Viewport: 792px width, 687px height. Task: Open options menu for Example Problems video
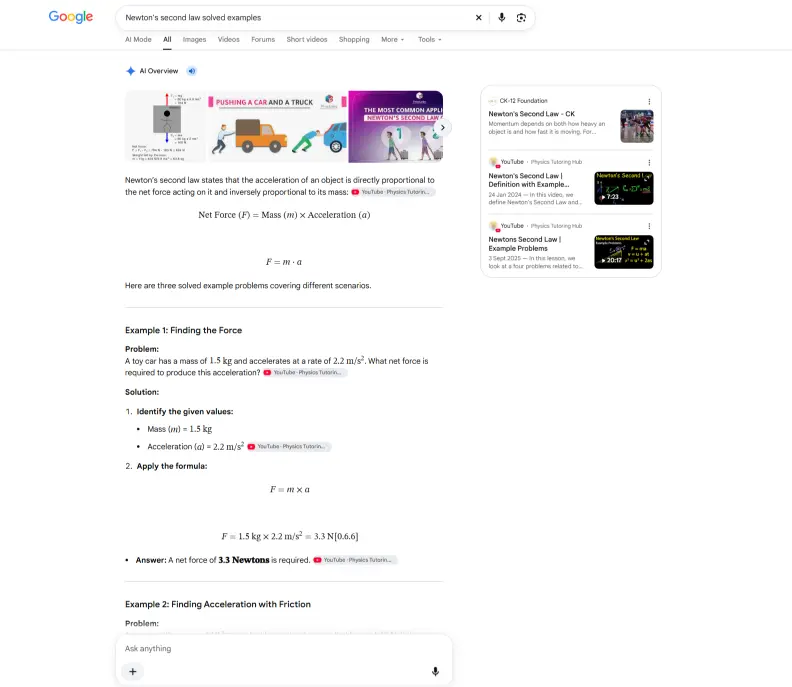pyautogui.click(x=649, y=226)
